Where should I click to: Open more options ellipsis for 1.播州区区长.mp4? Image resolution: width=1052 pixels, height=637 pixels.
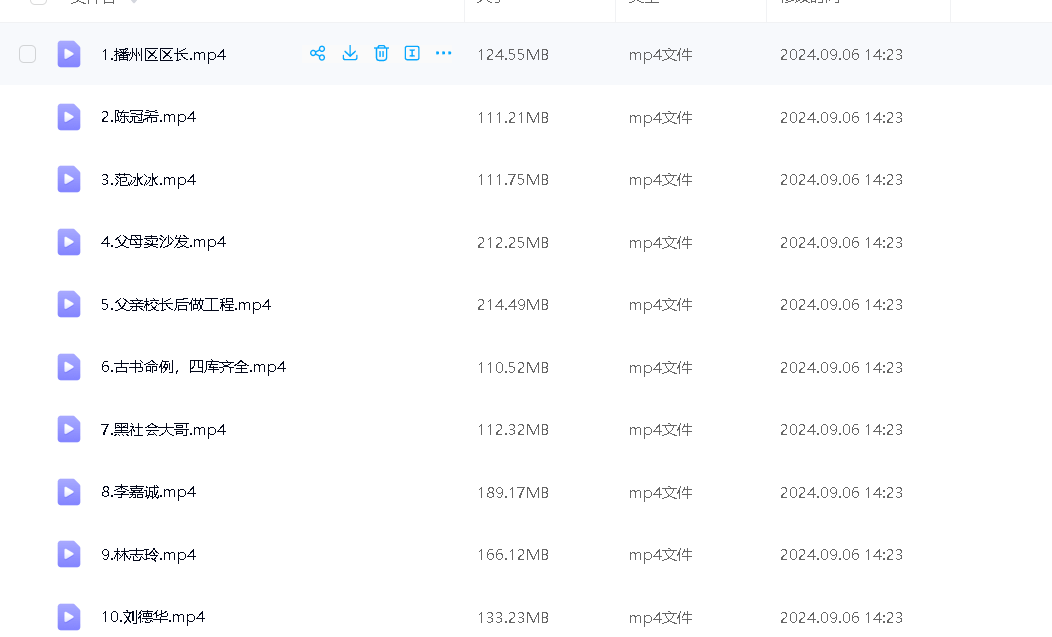point(444,54)
